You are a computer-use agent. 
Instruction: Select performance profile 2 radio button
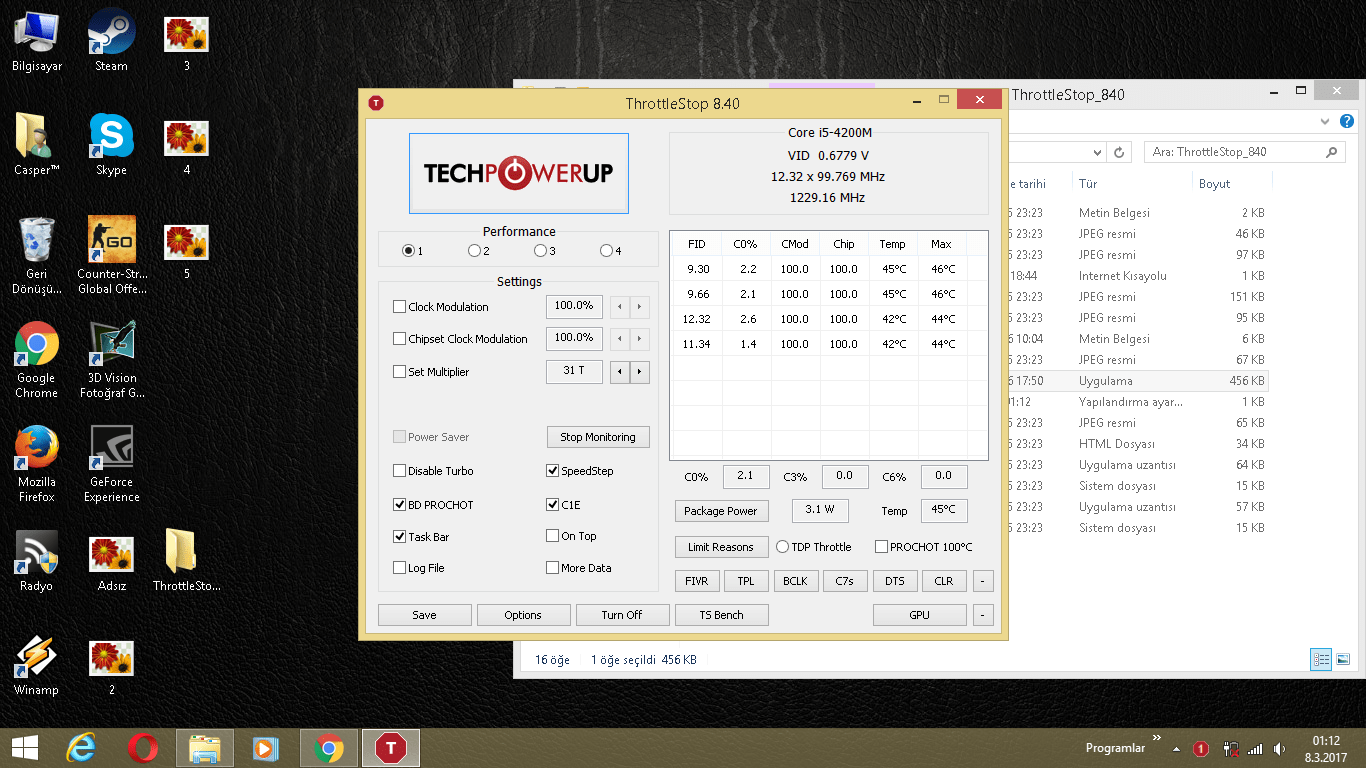(474, 251)
